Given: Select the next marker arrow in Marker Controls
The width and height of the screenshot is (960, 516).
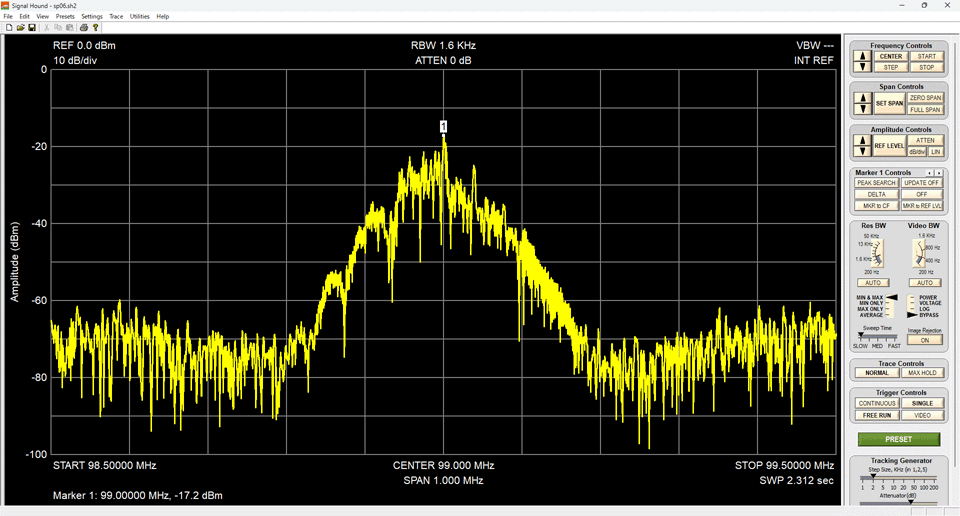Looking at the screenshot, I should point(939,173).
